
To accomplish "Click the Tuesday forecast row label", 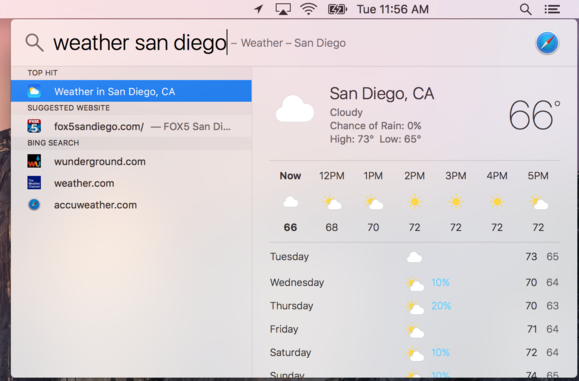I will (289, 257).
